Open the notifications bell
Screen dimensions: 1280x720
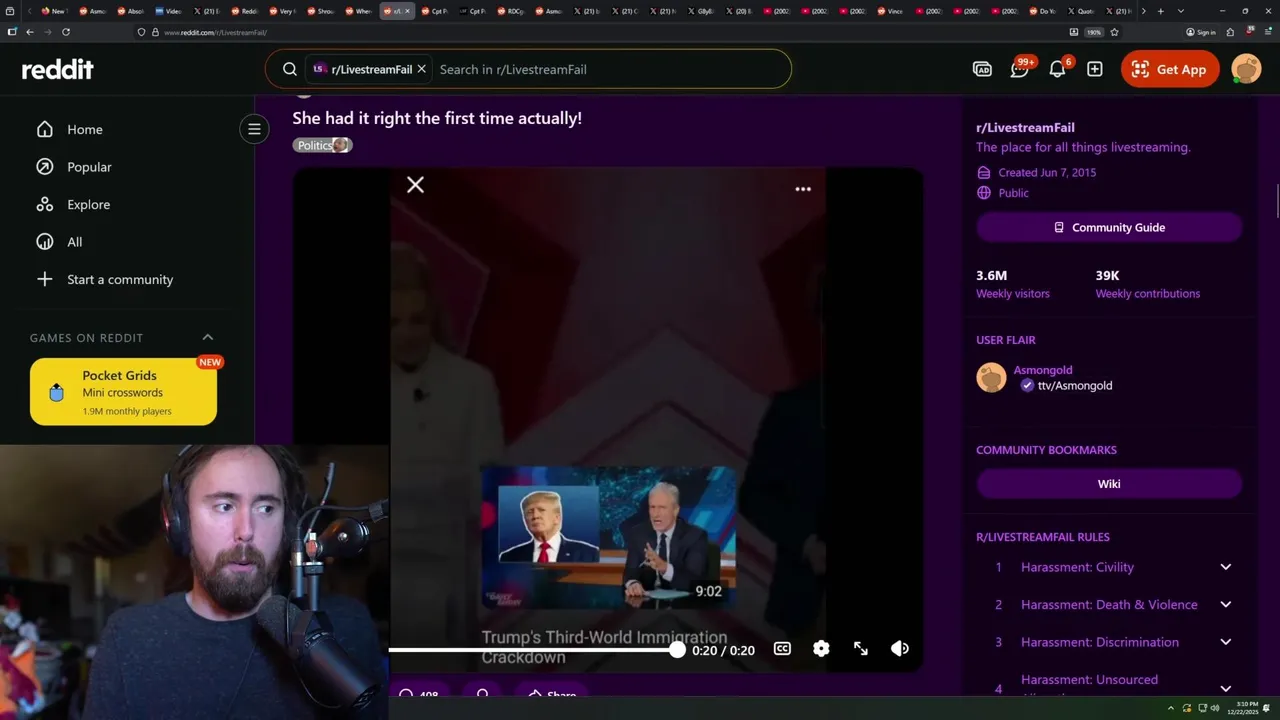click(1057, 69)
